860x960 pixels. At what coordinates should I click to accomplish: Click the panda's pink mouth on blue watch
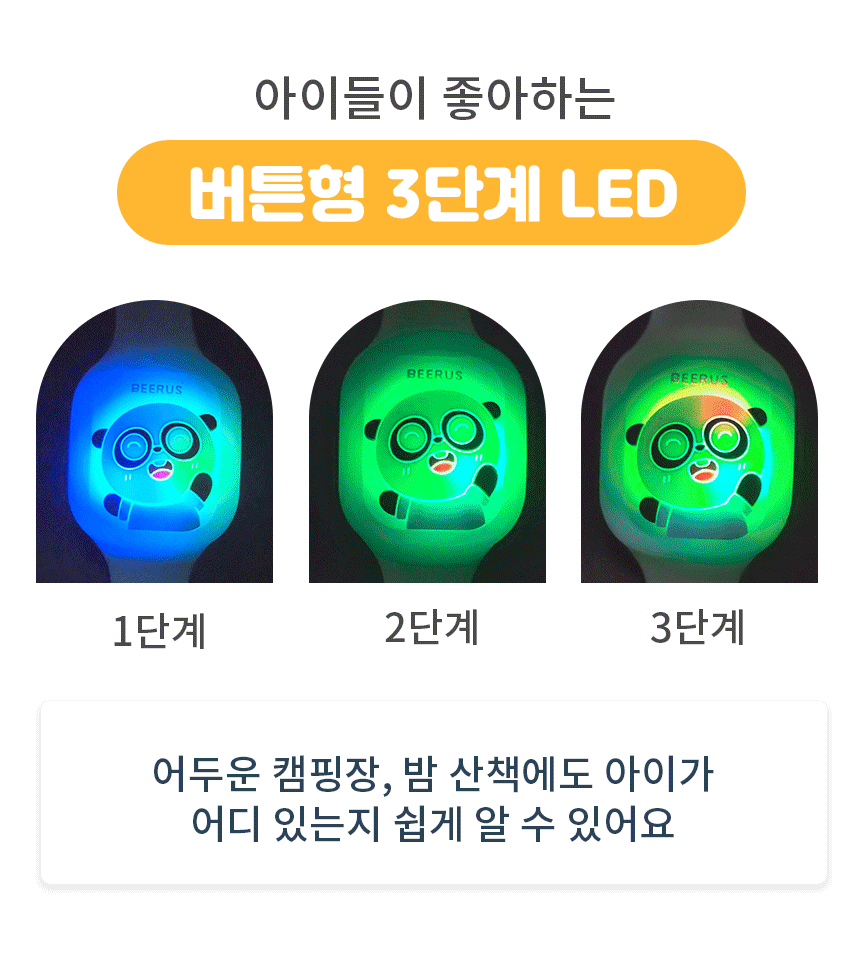click(160, 471)
